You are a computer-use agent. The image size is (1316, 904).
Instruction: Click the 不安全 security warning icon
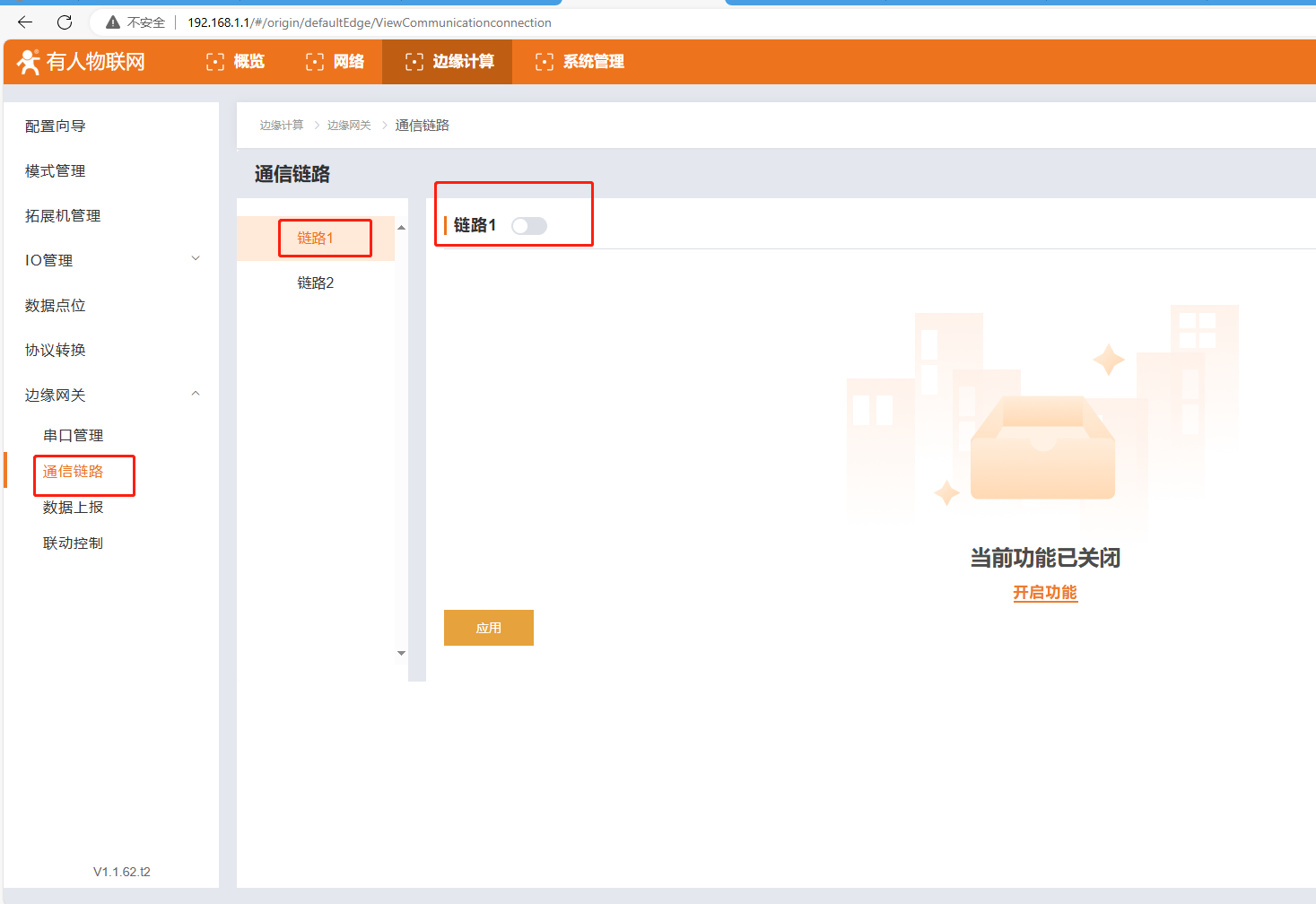(113, 22)
